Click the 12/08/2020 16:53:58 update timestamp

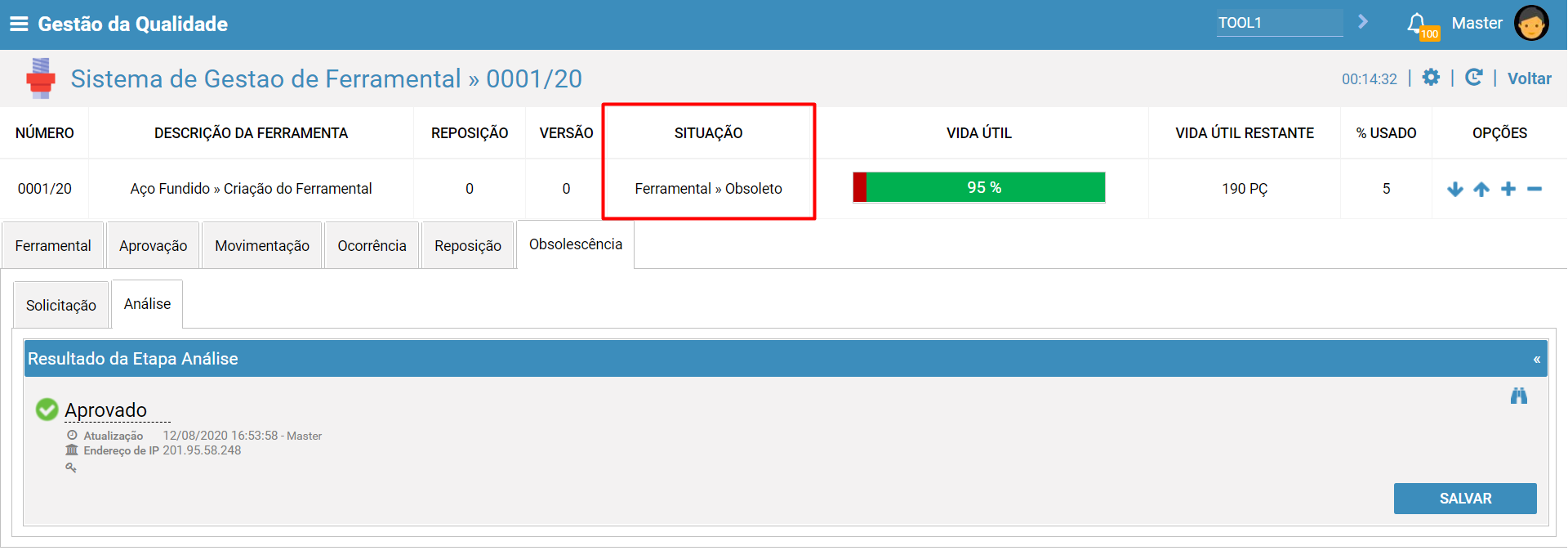[x=220, y=436]
